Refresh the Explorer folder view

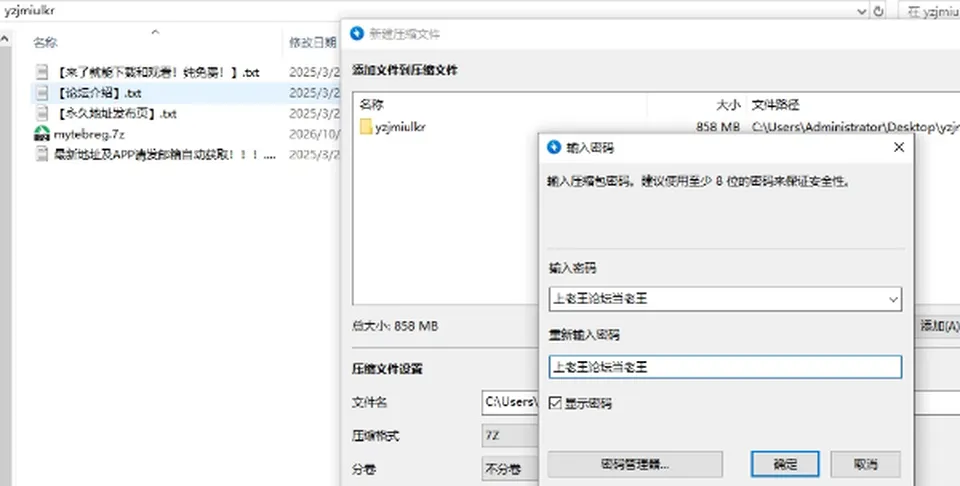click(x=879, y=11)
